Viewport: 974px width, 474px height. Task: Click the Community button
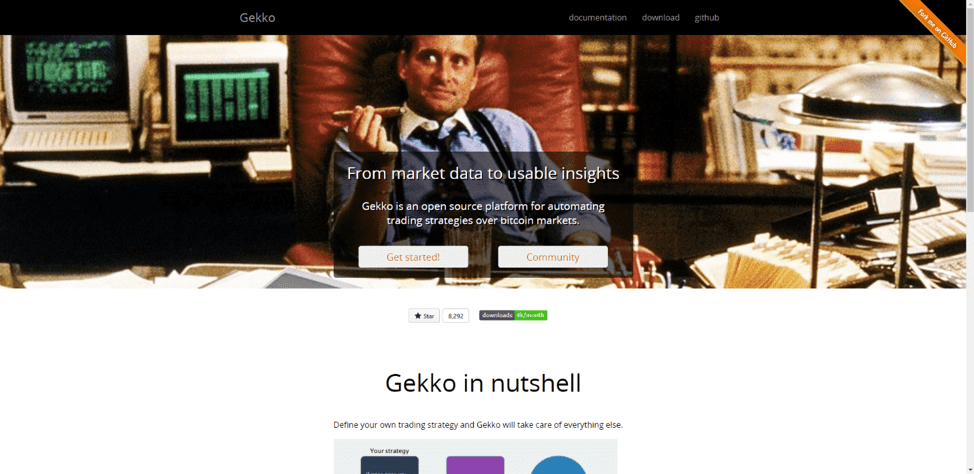[x=553, y=257]
